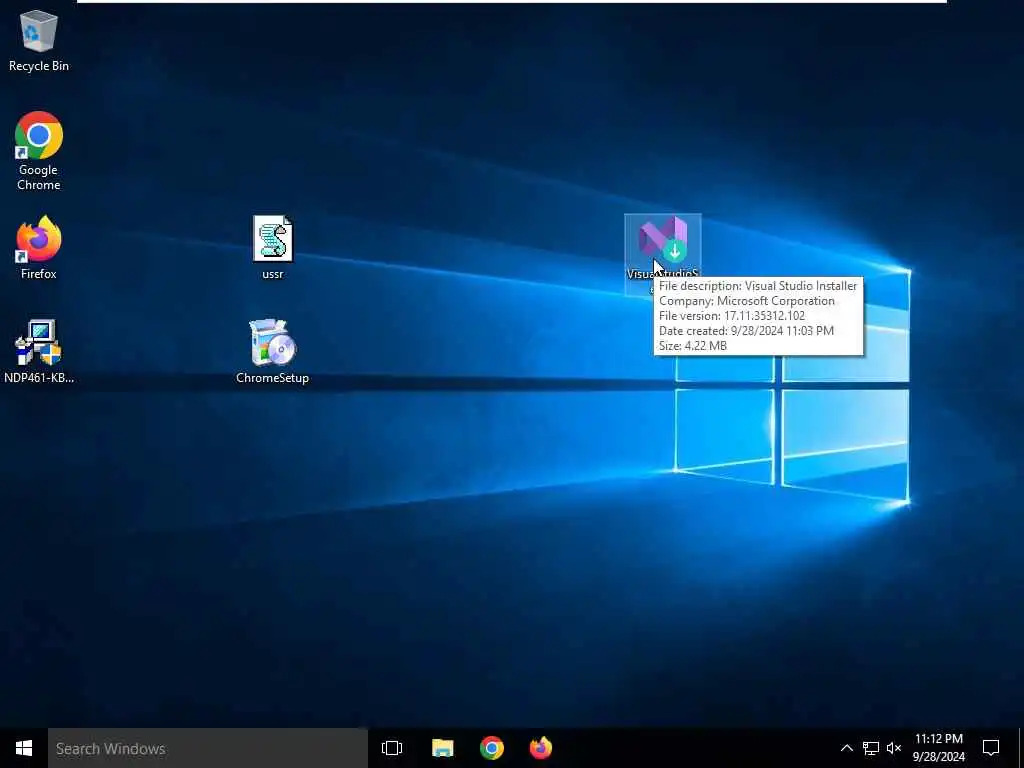Open Task View on the taskbar
This screenshot has width=1024, height=768.
(392, 748)
